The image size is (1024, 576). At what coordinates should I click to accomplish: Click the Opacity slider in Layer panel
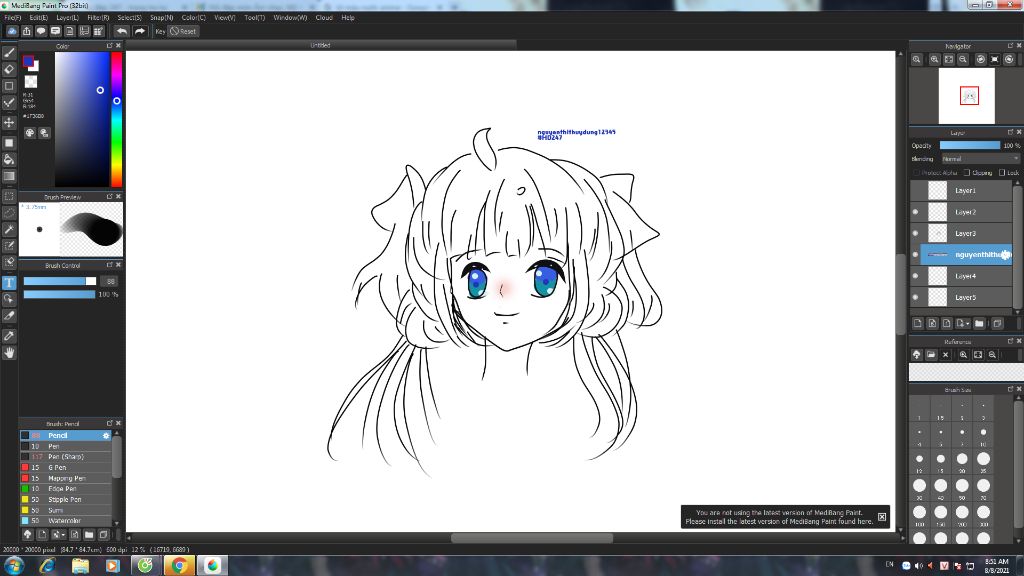[x=970, y=146]
